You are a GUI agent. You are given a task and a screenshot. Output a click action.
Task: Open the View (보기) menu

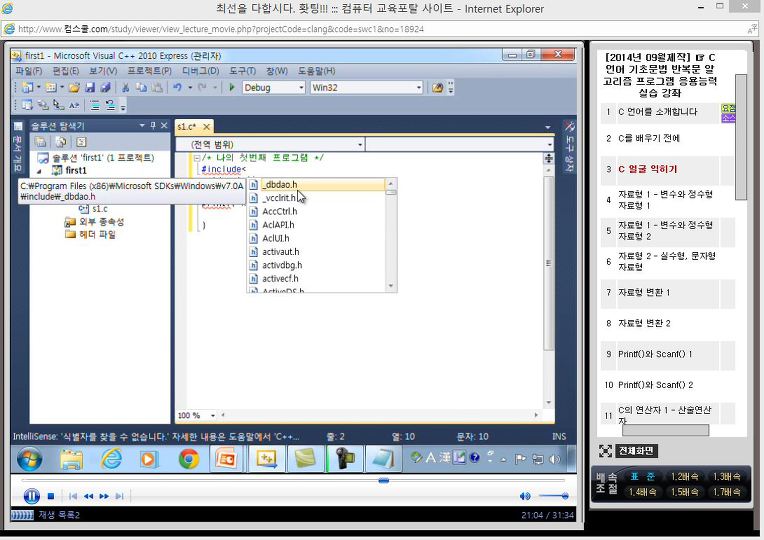click(x=103, y=71)
